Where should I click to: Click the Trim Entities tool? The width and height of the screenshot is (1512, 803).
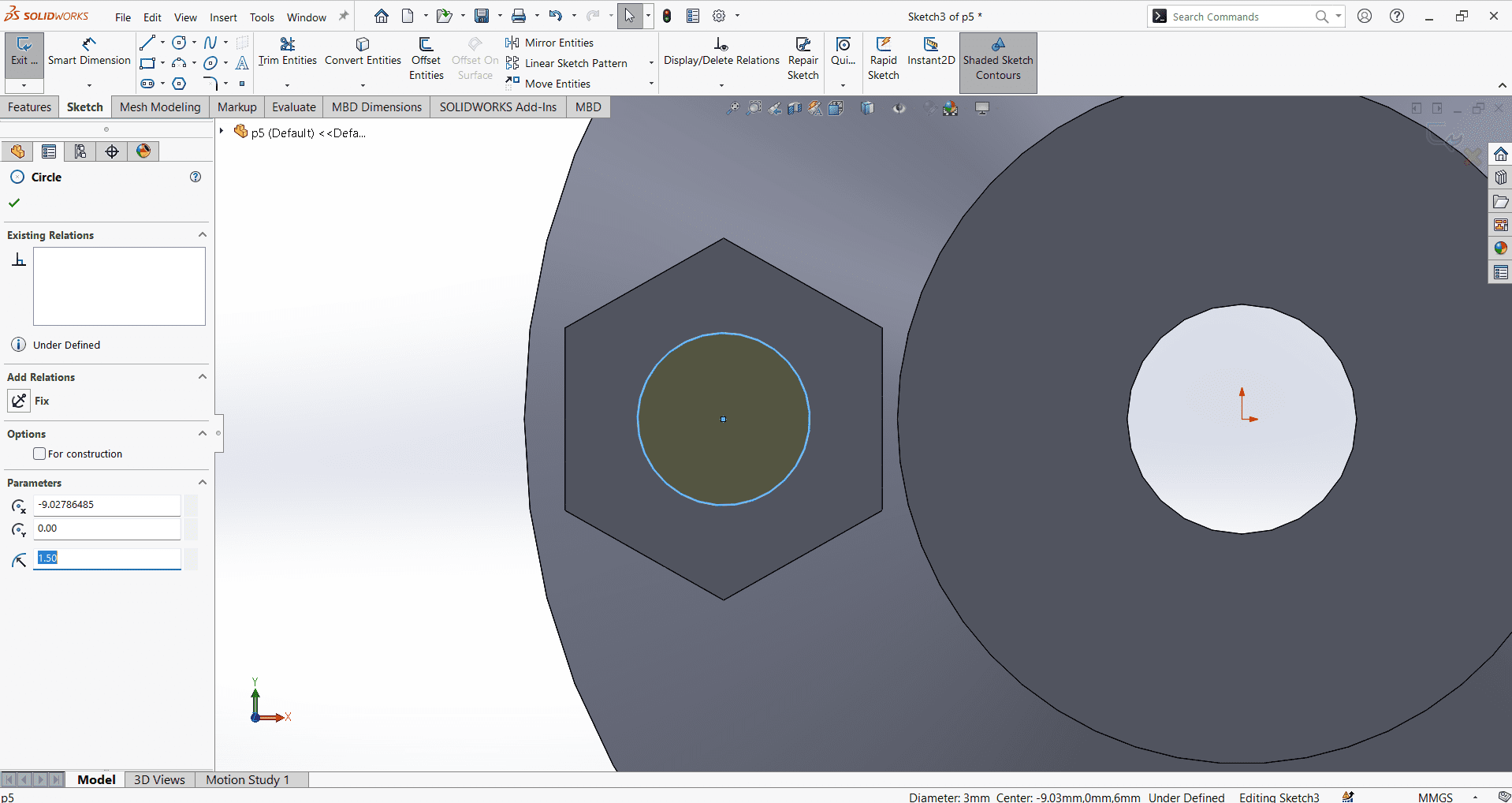[x=287, y=51]
